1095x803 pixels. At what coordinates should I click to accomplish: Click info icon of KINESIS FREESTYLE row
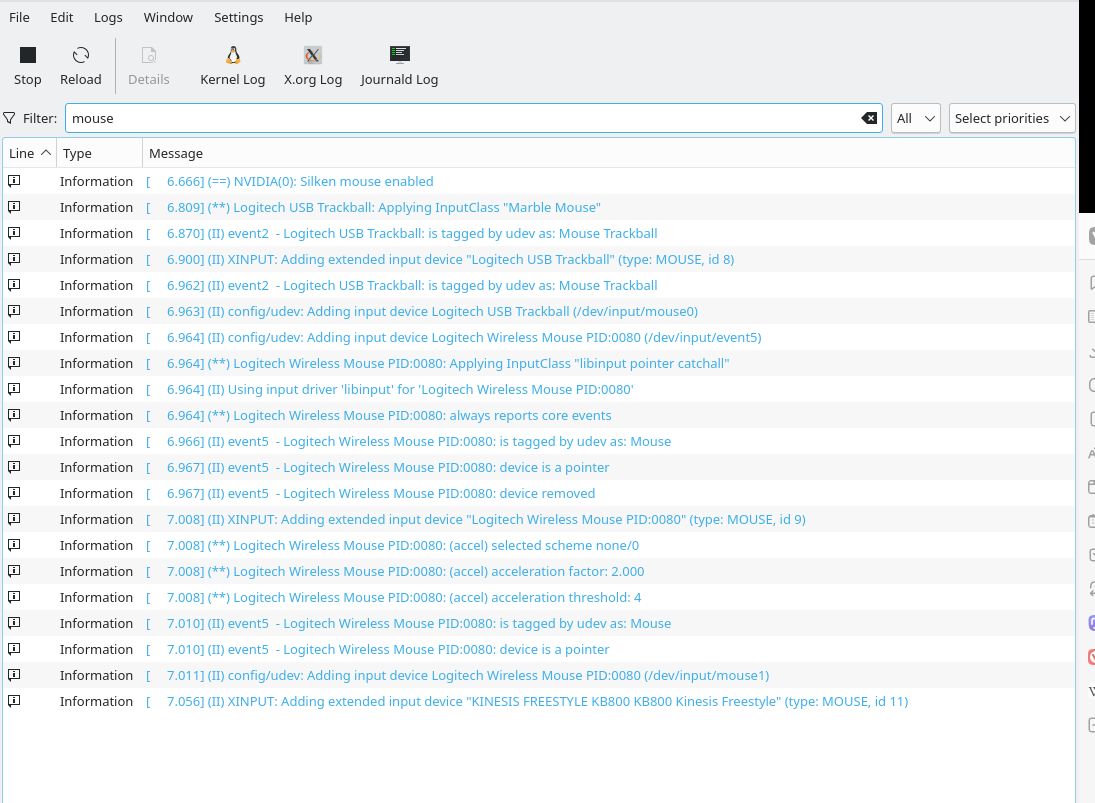[x=14, y=701]
